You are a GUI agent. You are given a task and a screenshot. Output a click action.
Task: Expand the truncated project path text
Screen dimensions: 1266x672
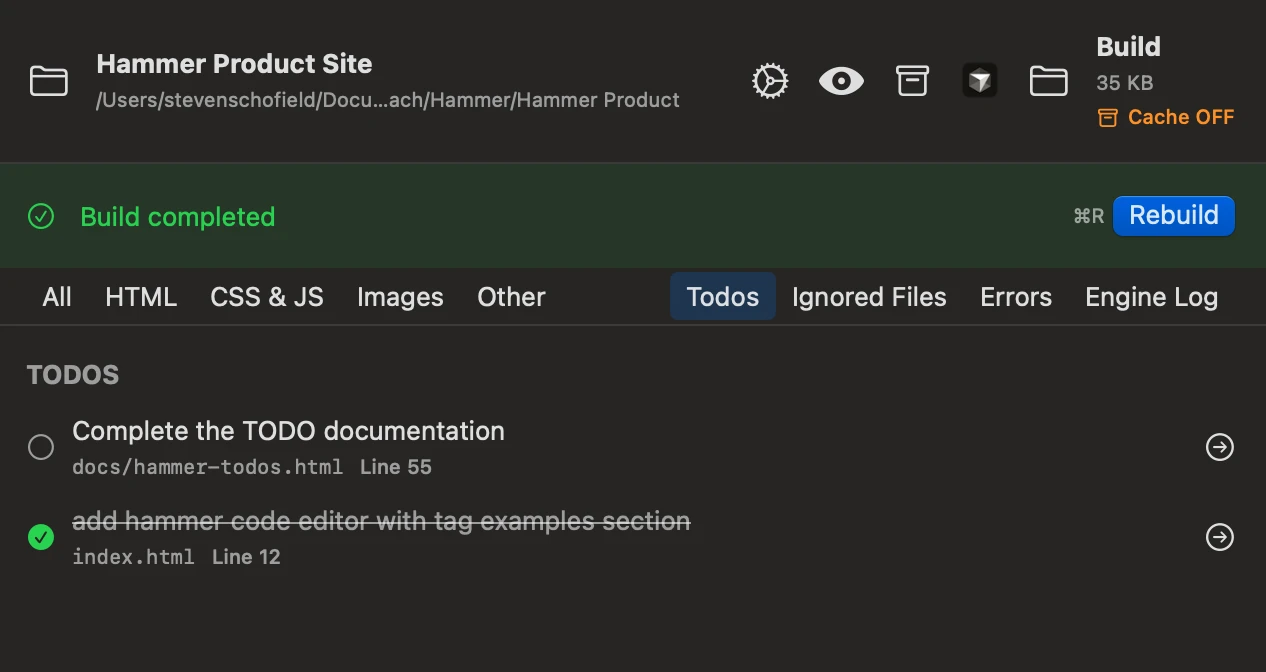[x=388, y=100]
